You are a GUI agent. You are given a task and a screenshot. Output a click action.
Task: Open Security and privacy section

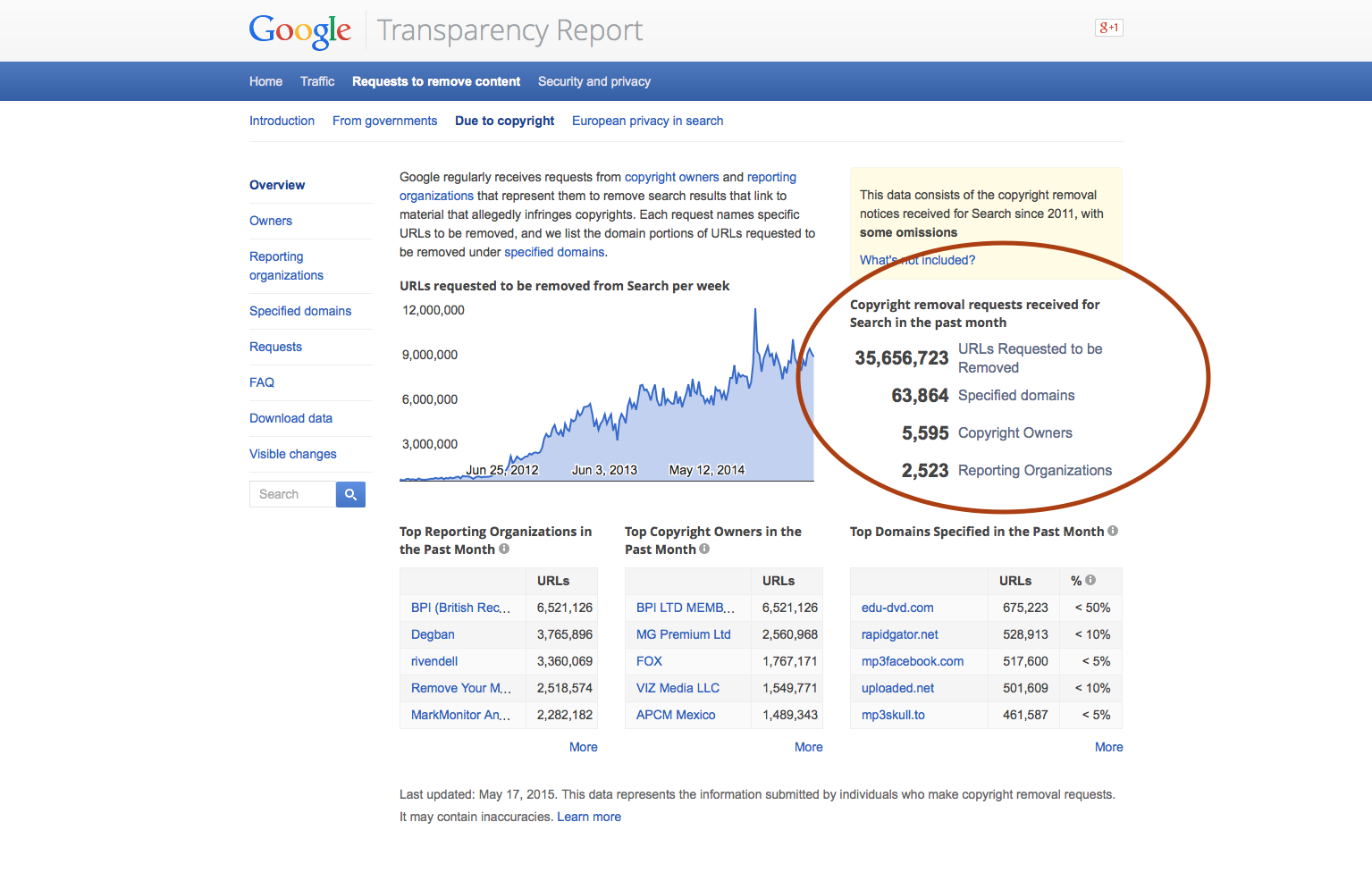point(593,81)
